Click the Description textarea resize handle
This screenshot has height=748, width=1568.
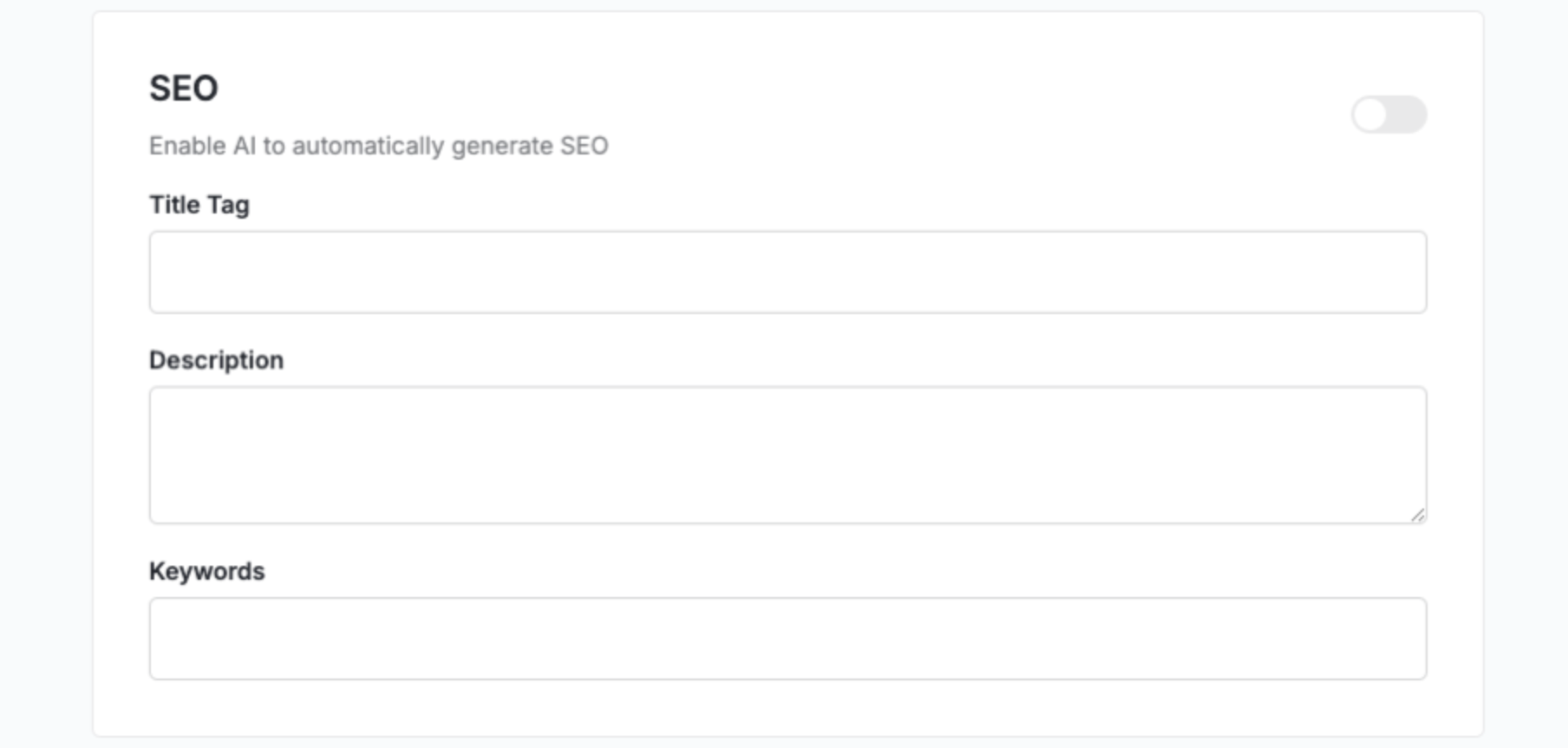point(1417,515)
